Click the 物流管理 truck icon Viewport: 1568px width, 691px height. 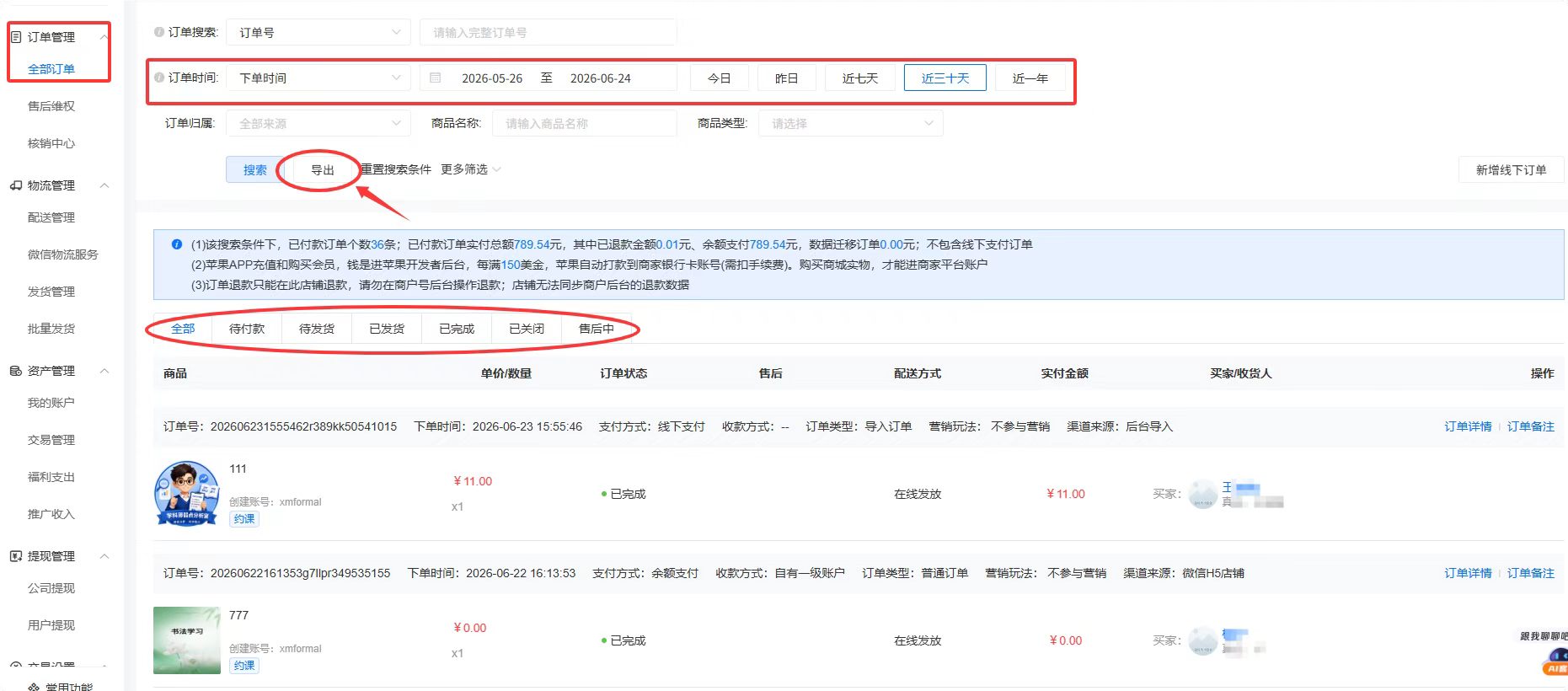[x=16, y=185]
